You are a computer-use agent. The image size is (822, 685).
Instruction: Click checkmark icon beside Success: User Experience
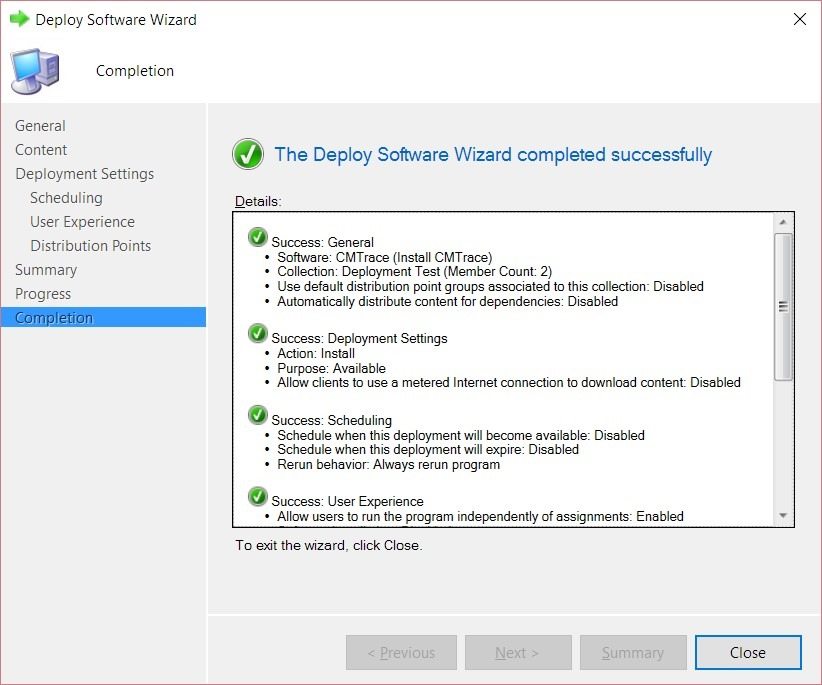257,496
